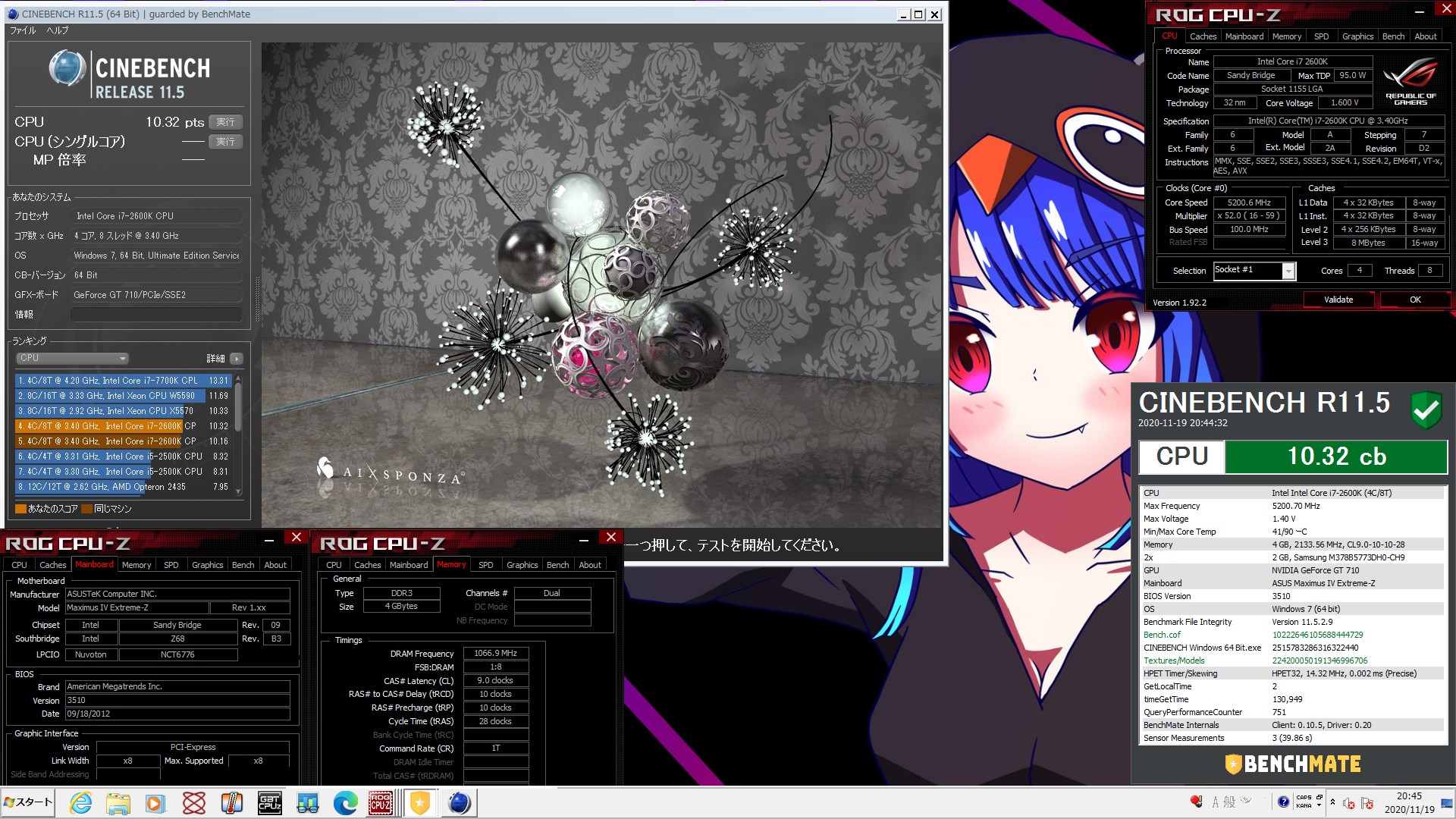Click the 般 IME conversion mode icon
Viewport: 1456px width, 819px height.
1229,802
